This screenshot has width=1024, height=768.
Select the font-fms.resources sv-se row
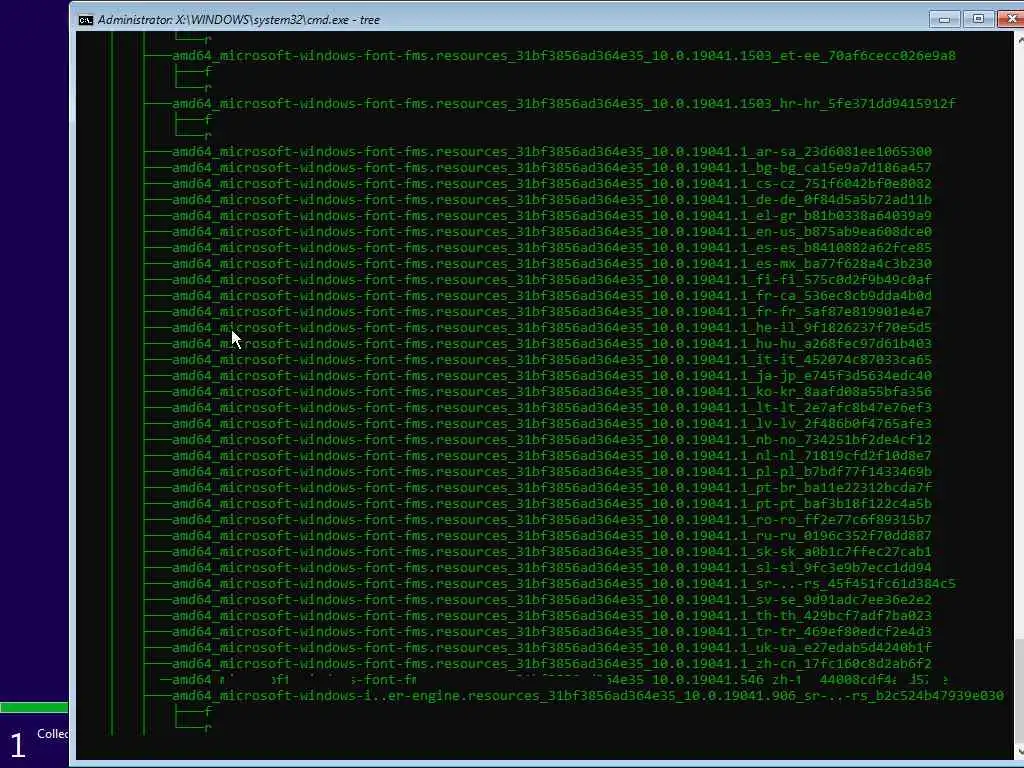[552, 600]
